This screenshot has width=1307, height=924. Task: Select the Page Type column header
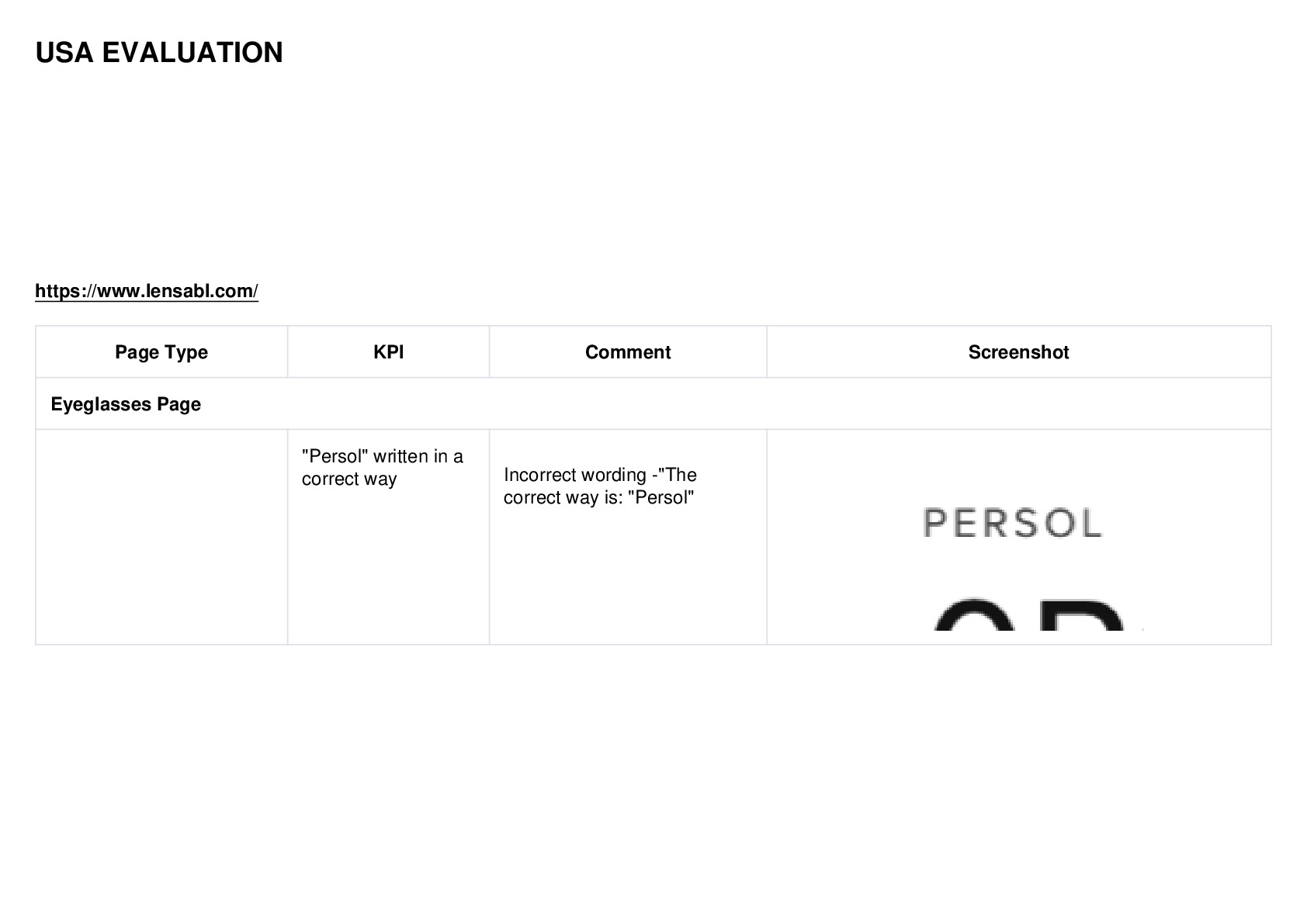pos(161,352)
